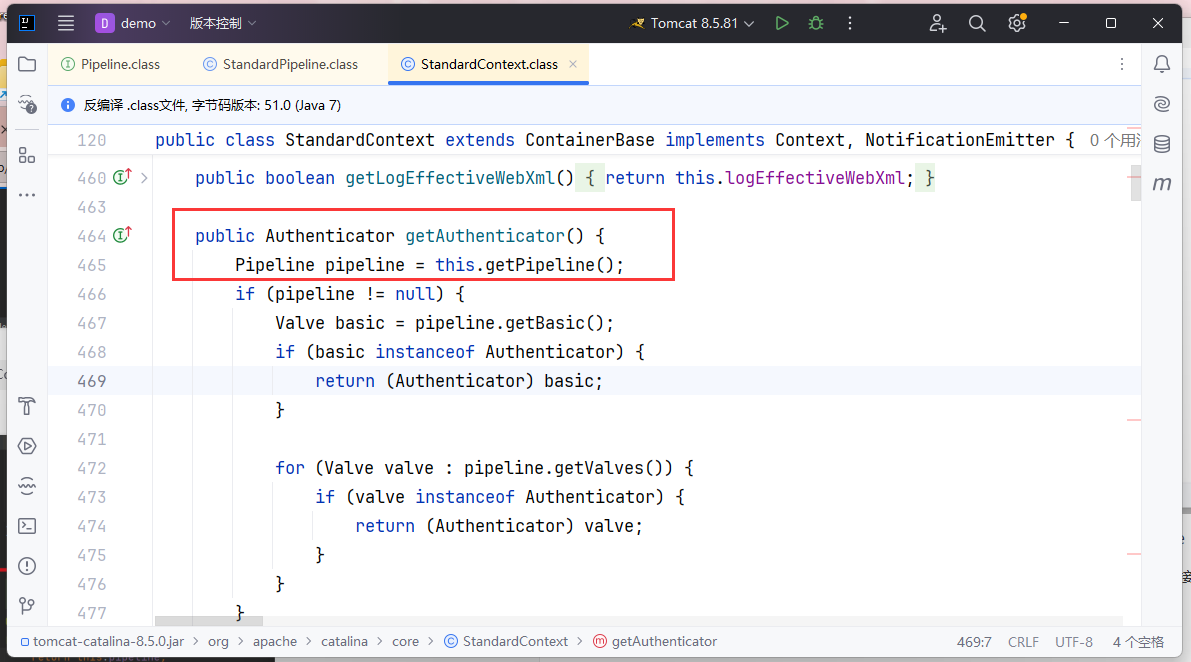This screenshot has height=662, width=1191.
Task: Switch to the Pipeline.class tab
Action: coord(119,64)
